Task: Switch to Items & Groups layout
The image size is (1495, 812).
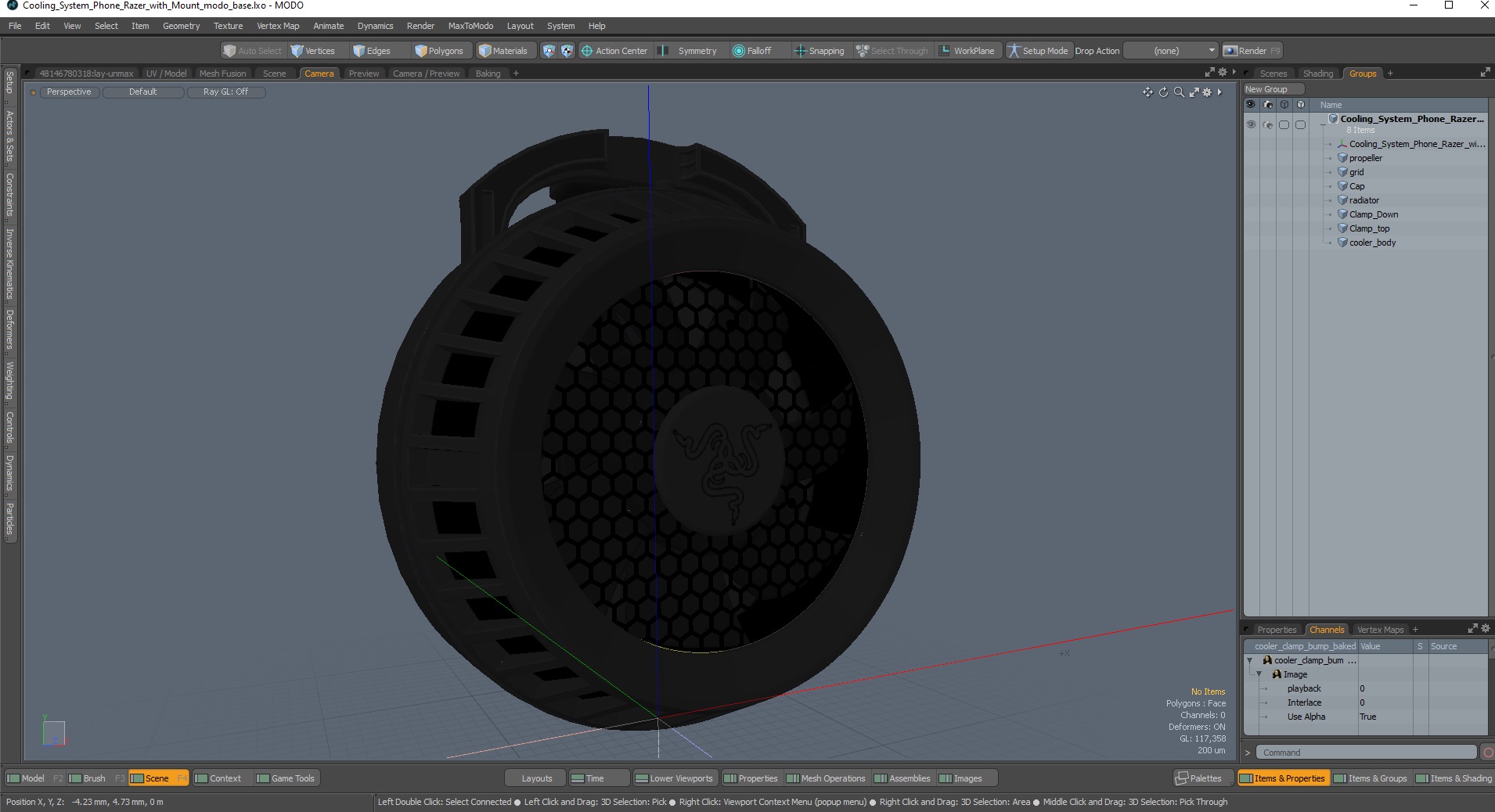Action: 1371,778
